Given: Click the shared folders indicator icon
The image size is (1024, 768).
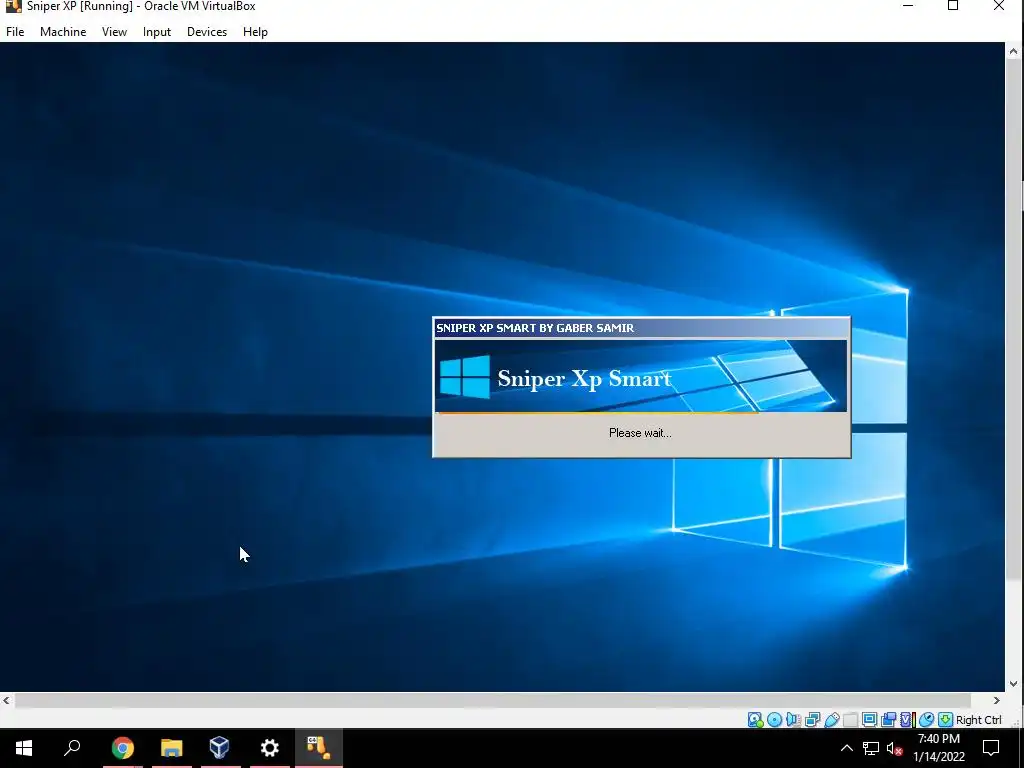Looking at the screenshot, I should (x=850, y=720).
